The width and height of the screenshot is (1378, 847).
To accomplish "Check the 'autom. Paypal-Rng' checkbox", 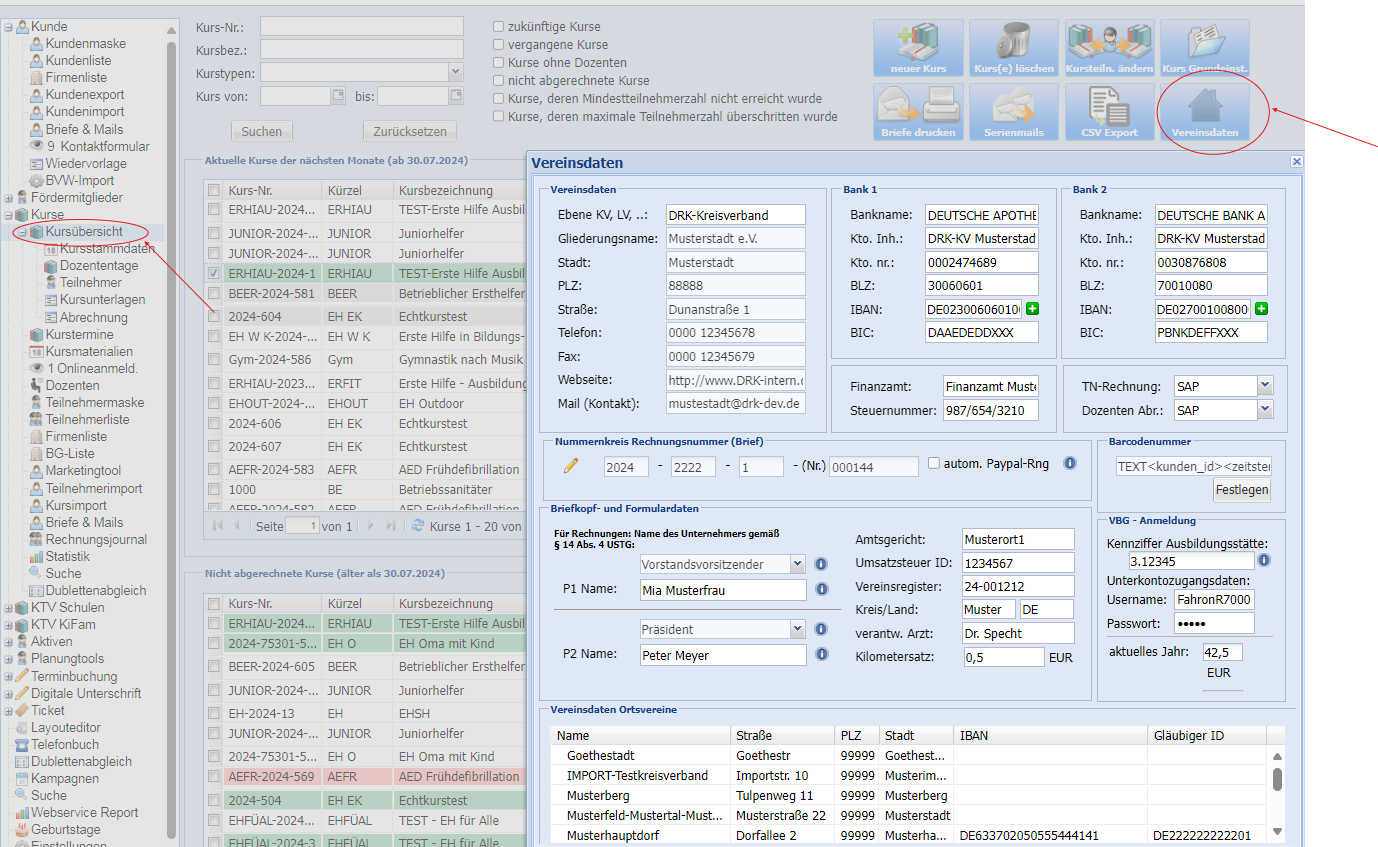I will 934,464.
